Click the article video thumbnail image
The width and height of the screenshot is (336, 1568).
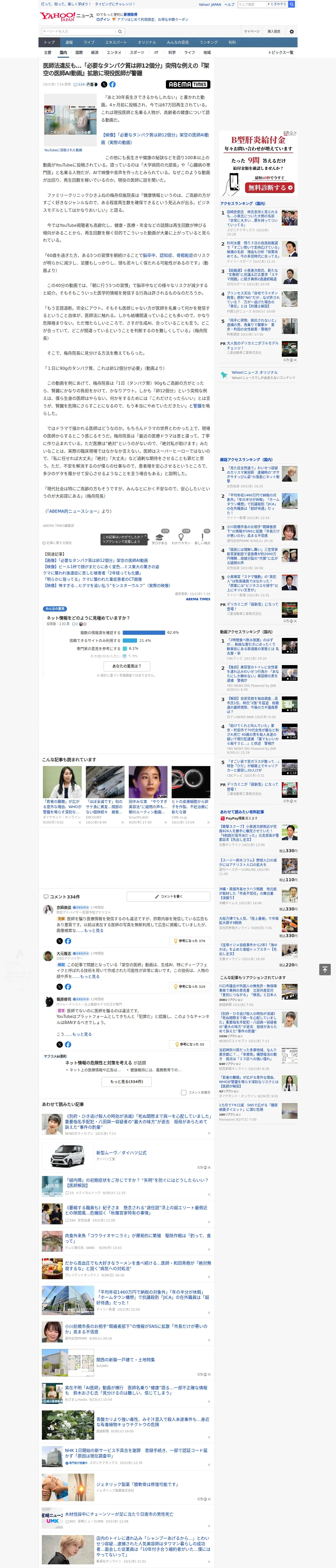(70, 120)
